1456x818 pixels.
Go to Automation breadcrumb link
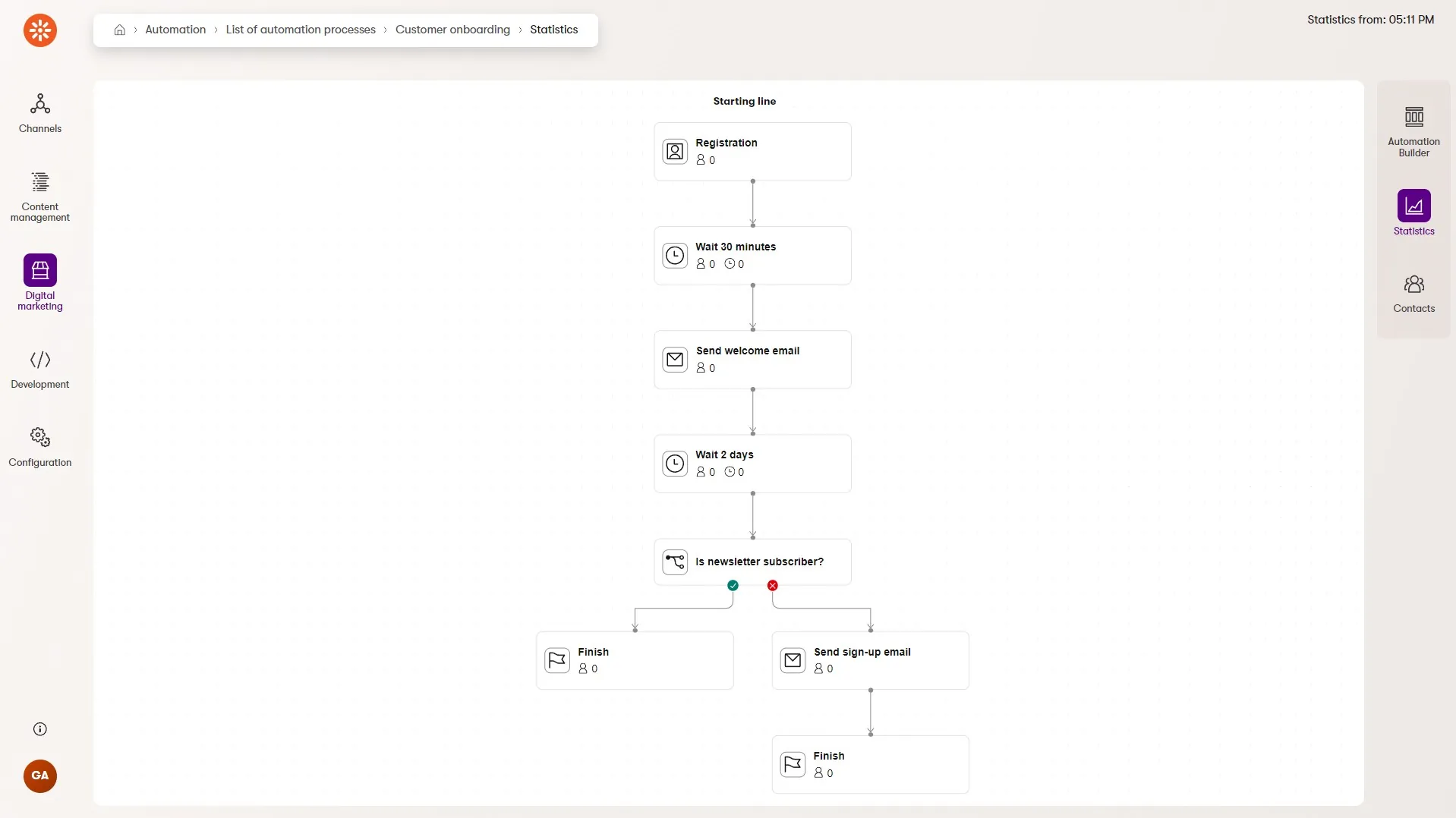(x=175, y=30)
